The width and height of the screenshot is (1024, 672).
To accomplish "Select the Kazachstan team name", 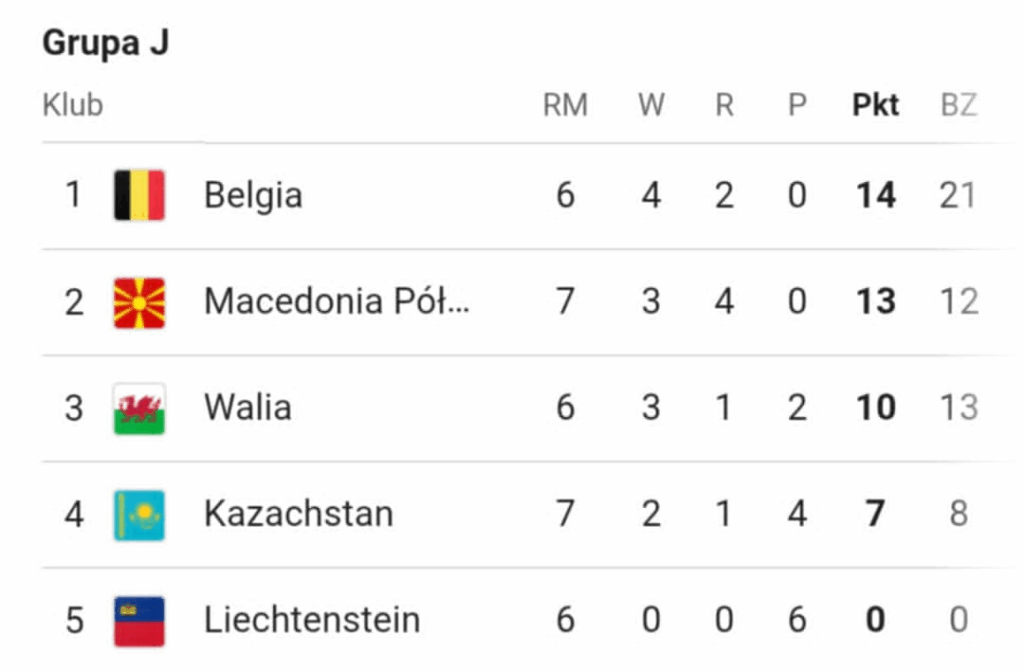I will (298, 515).
